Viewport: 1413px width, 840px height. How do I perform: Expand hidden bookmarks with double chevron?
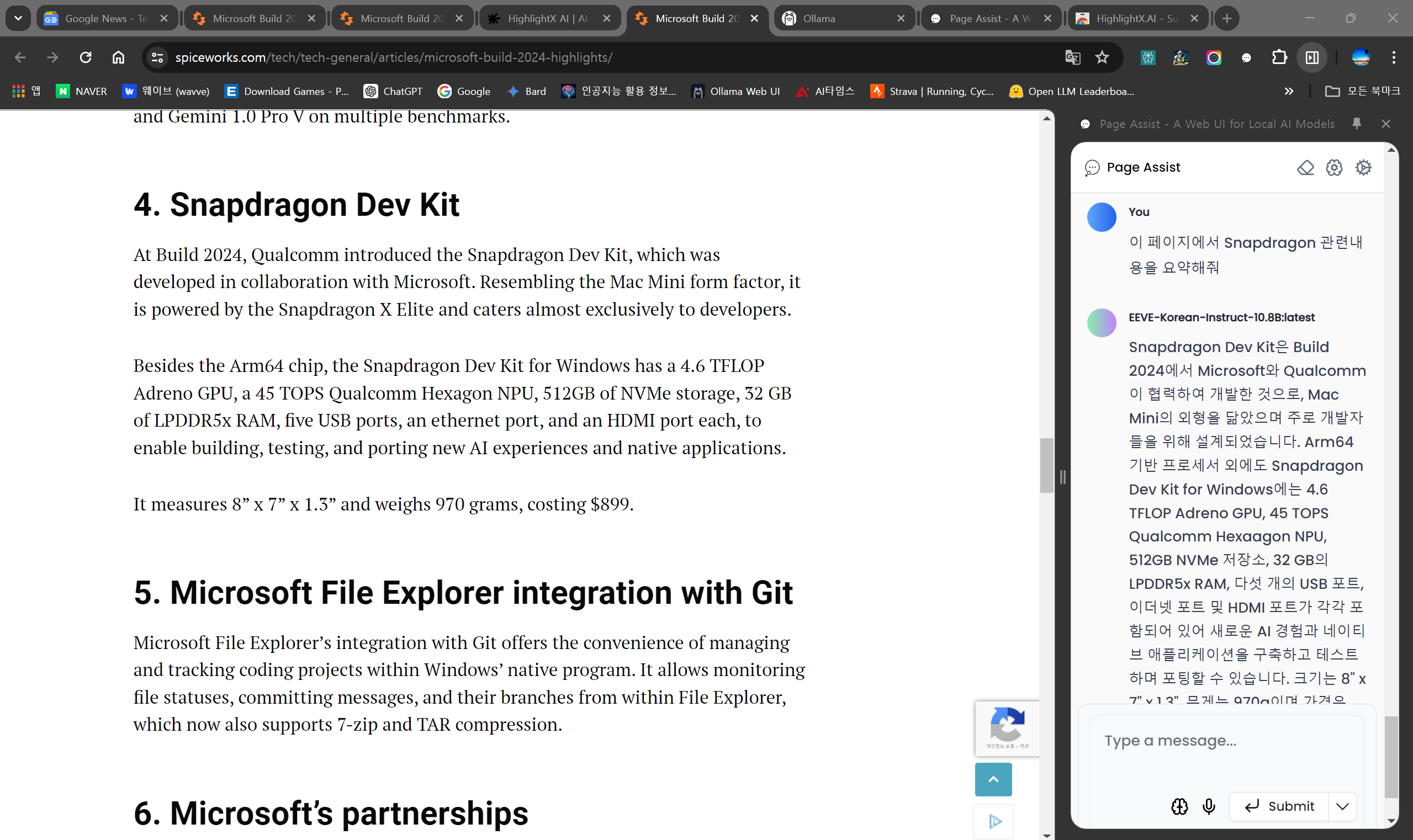coord(1289,91)
